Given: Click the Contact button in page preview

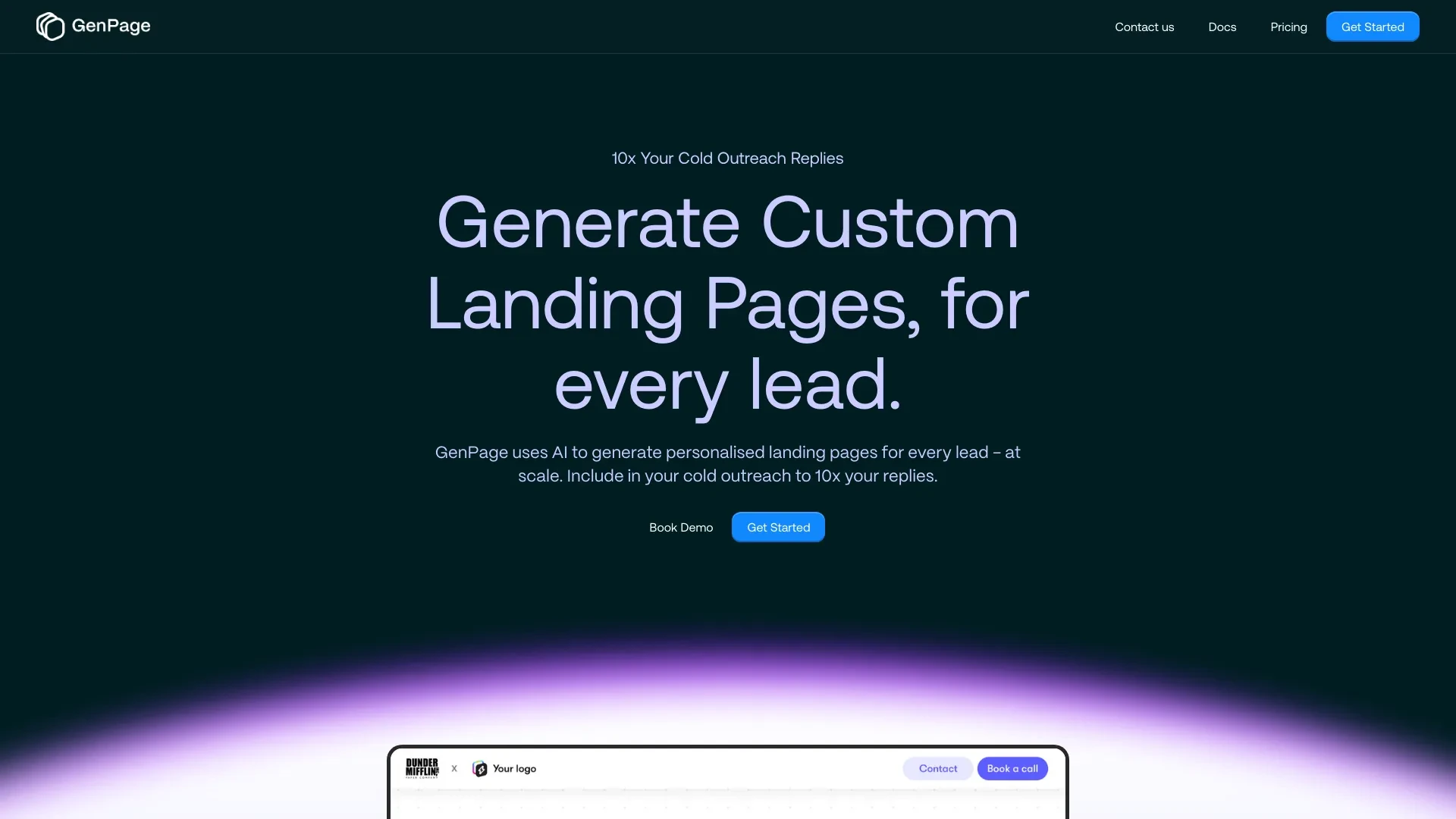Looking at the screenshot, I should coord(938,768).
